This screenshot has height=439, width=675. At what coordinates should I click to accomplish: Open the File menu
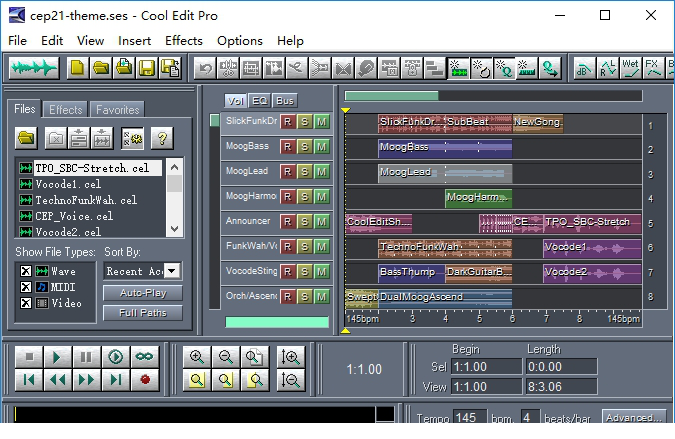(x=18, y=41)
